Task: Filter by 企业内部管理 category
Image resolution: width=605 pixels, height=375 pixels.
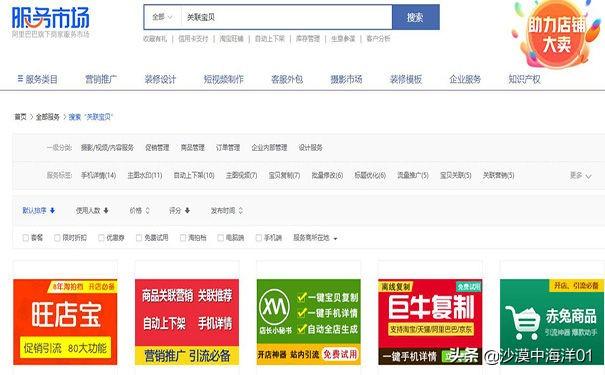Action: 269,148
